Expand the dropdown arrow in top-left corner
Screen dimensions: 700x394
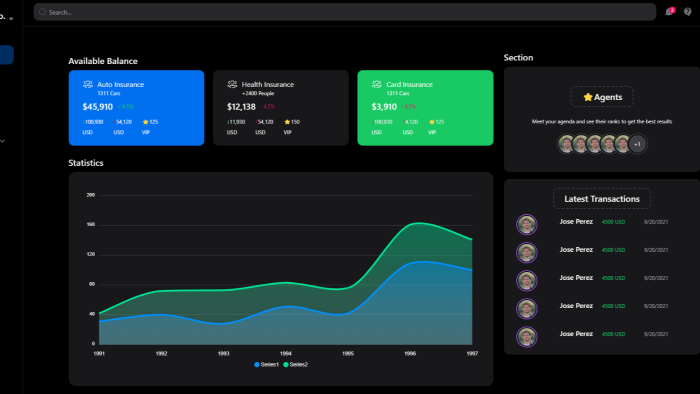click(11, 19)
